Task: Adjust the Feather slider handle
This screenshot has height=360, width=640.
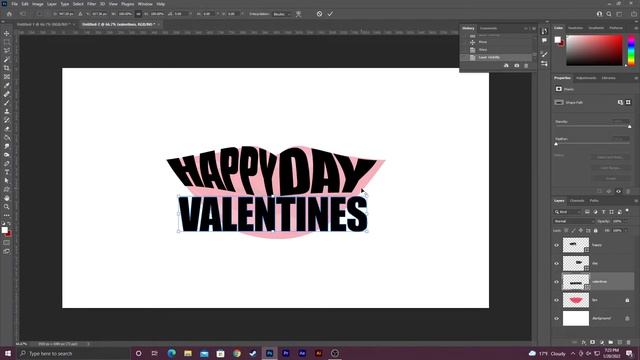Action: click(556, 144)
